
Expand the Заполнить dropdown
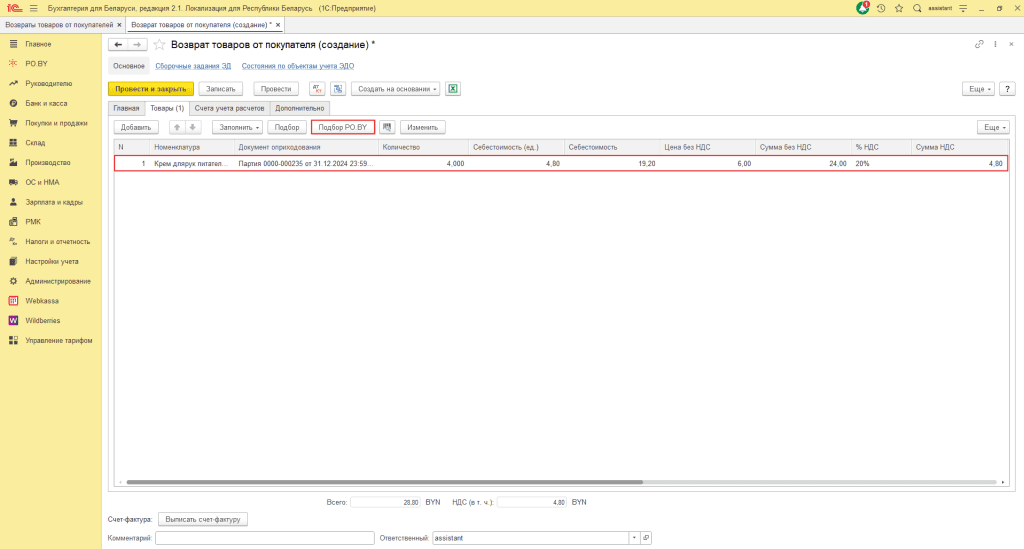(237, 127)
